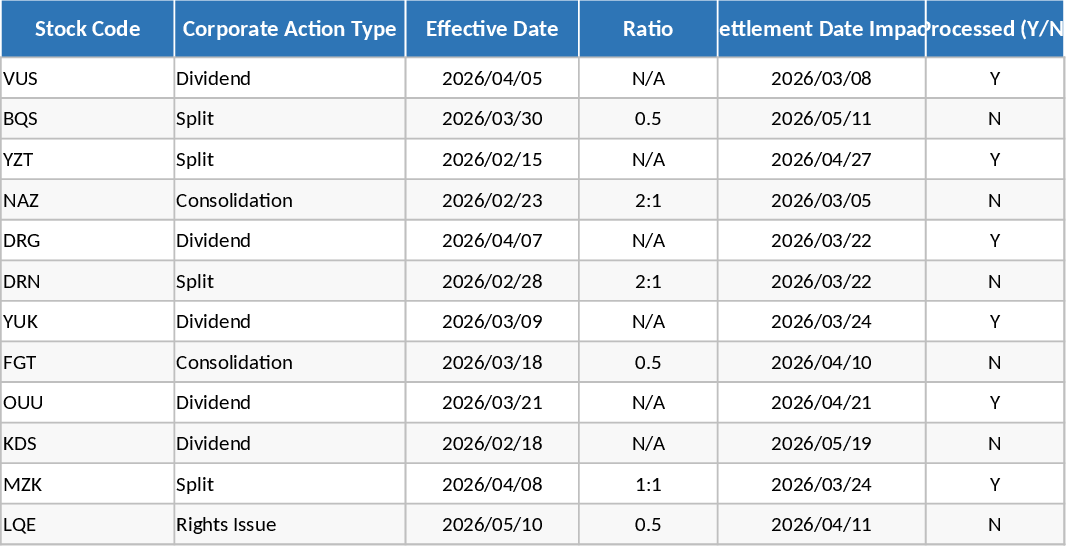The height and width of the screenshot is (546, 1066).
Task: Click the ratio 1:1 cell for MZK
Action: (648, 484)
